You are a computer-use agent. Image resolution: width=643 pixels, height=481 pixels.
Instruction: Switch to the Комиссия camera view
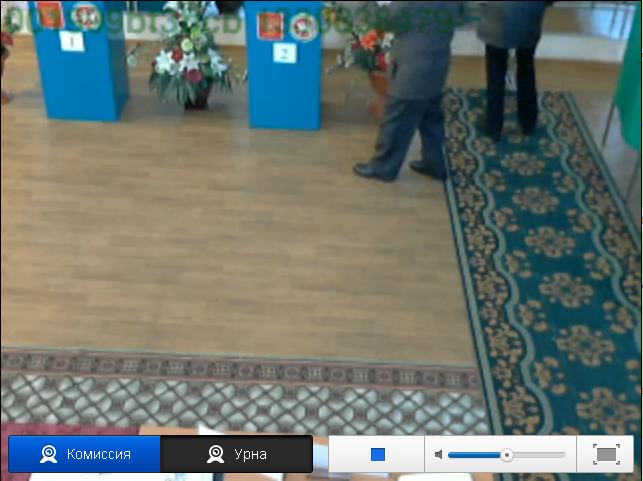click(84, 454)
